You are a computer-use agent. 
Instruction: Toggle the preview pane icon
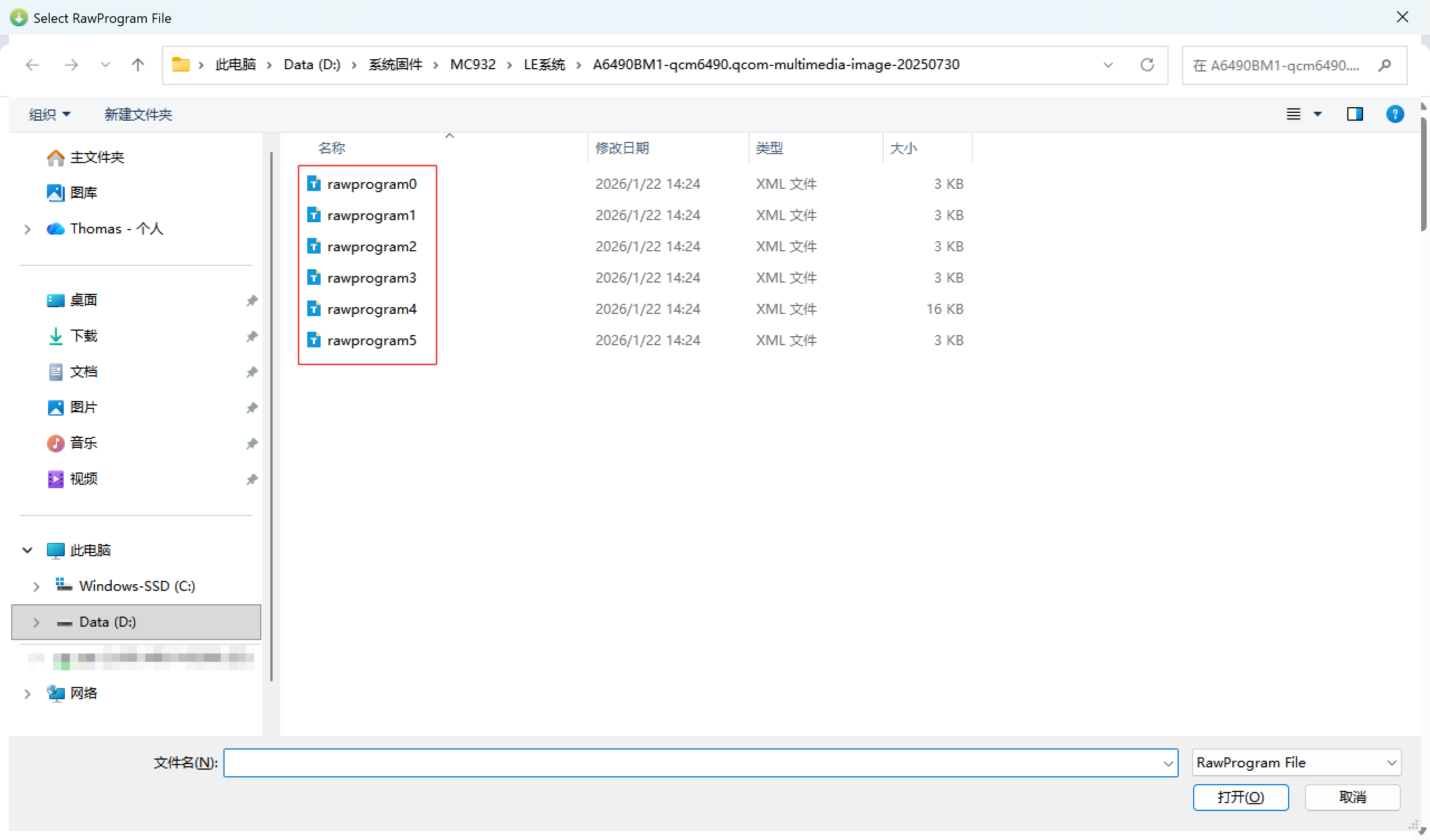click(x=1355, y=114)
